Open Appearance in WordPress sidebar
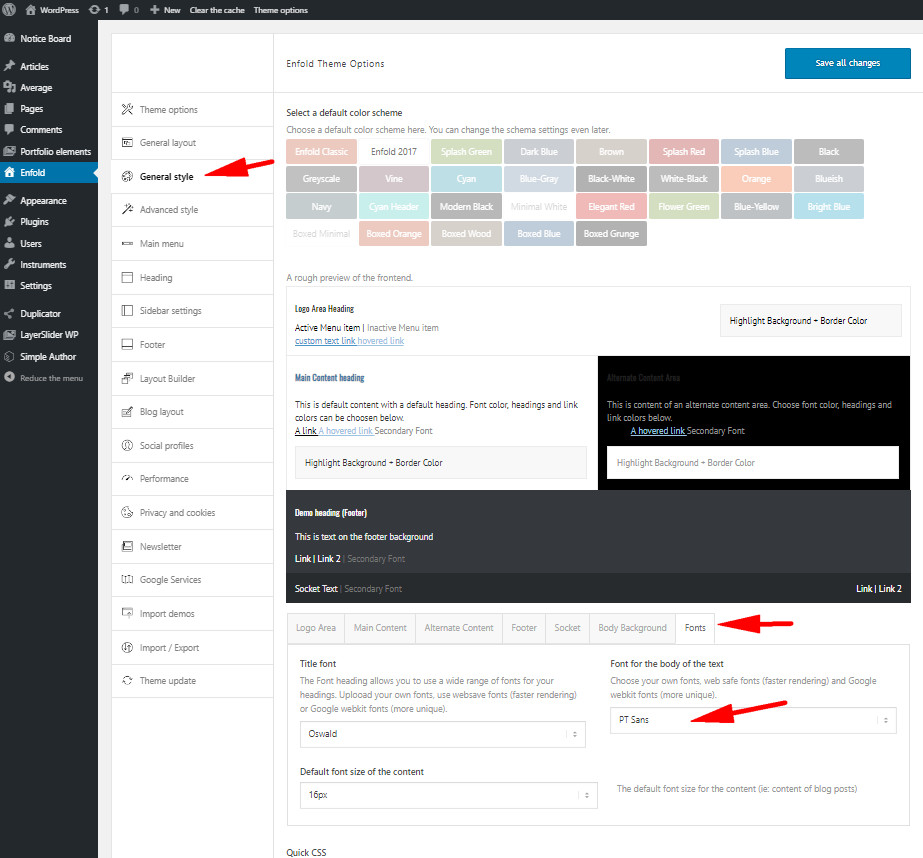 tap(49, 201)
